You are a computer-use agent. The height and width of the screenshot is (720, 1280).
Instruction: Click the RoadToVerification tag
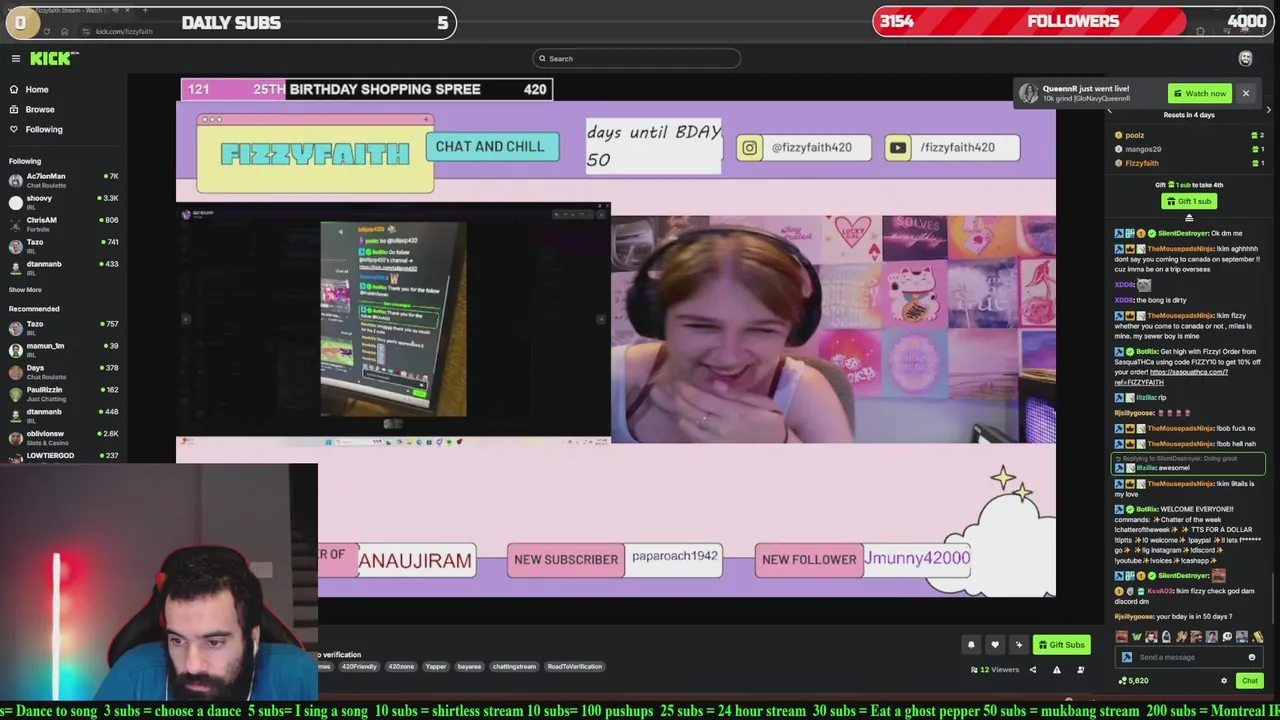pos(574,667)
